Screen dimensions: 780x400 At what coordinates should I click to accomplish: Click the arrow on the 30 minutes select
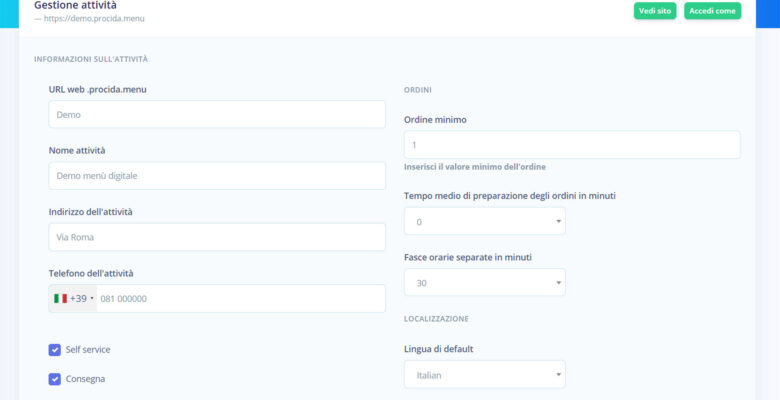point(555,283)
